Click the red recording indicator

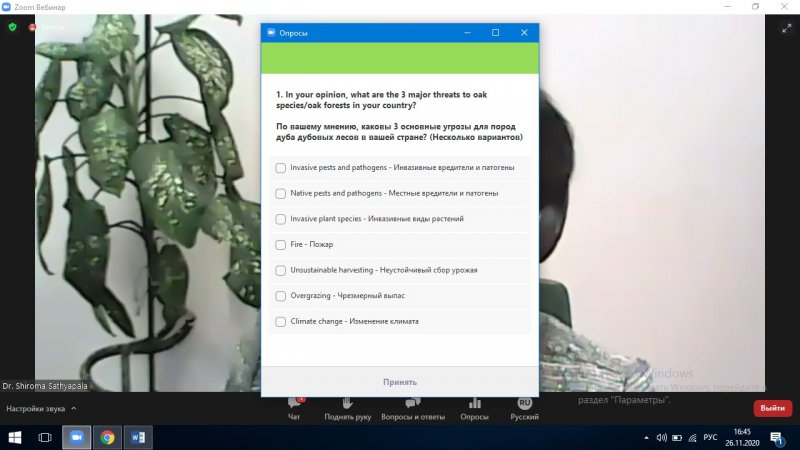click(33, 27)
